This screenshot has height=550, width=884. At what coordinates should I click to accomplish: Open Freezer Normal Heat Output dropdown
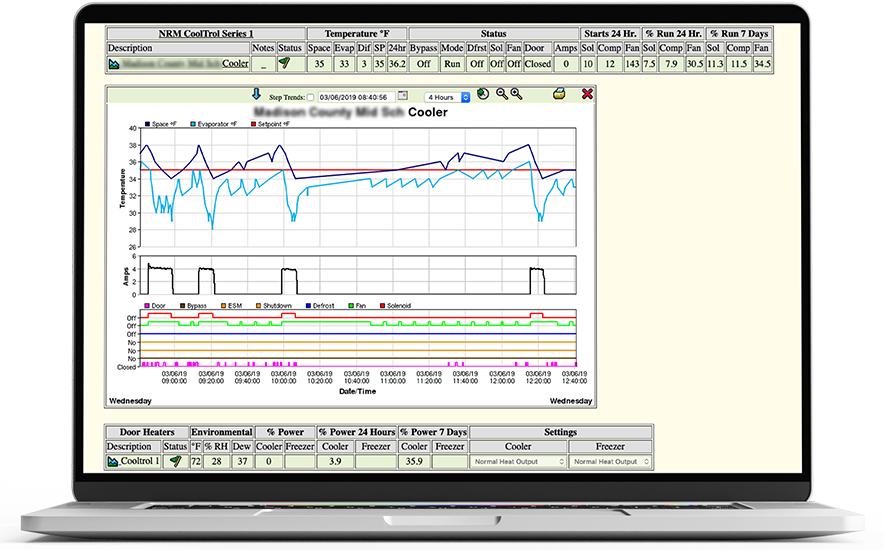(x=611, y=462)
